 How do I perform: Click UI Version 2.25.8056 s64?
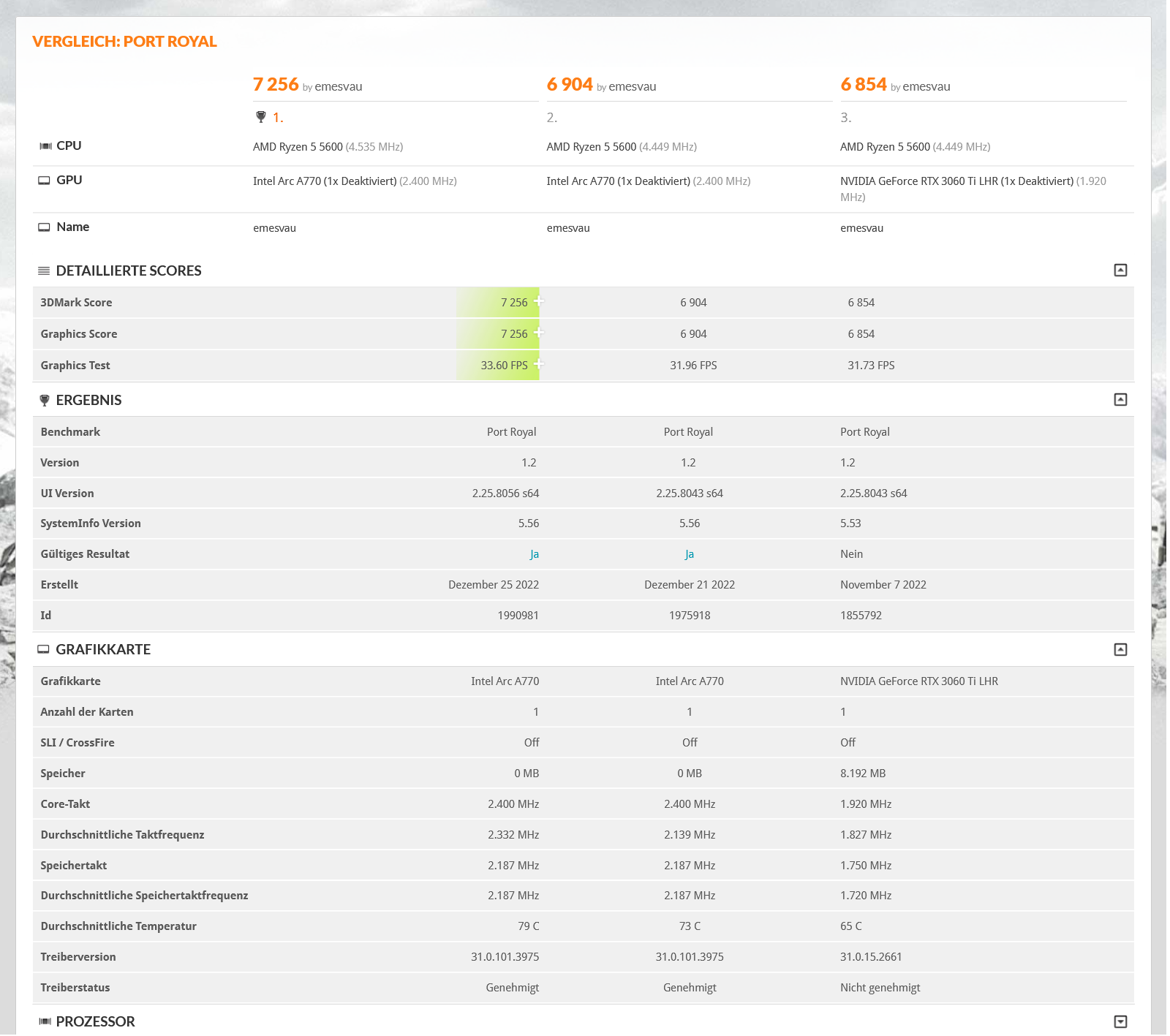coord(505,494)
